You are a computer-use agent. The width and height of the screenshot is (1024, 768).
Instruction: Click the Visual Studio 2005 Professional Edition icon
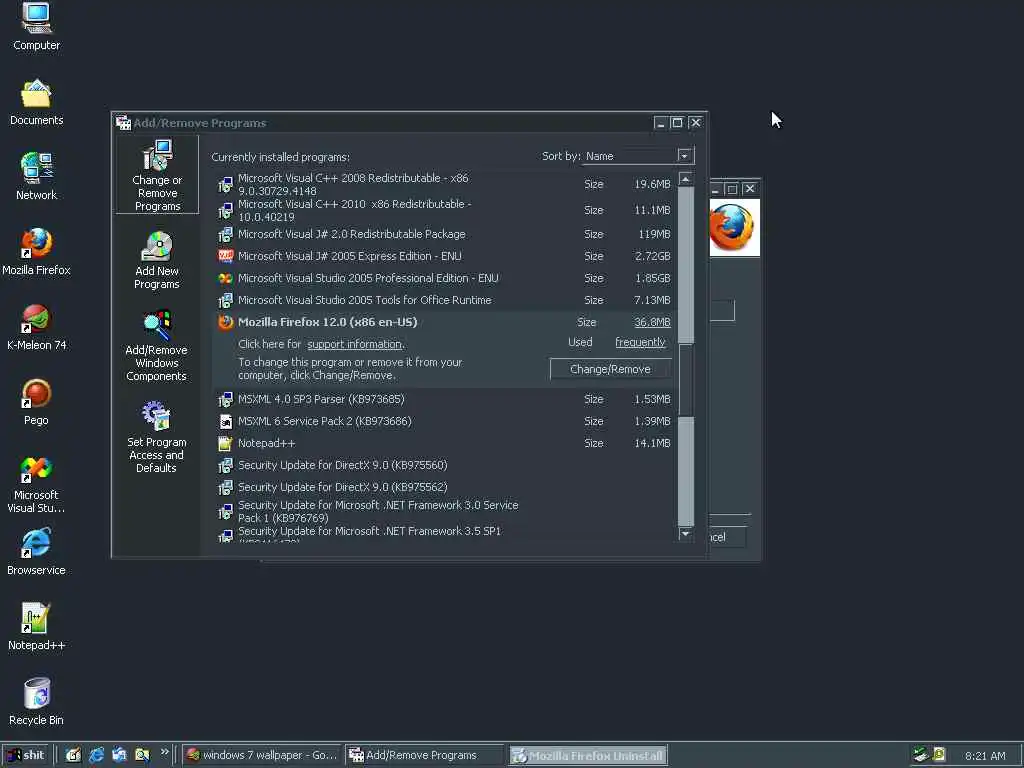point(225,278)
